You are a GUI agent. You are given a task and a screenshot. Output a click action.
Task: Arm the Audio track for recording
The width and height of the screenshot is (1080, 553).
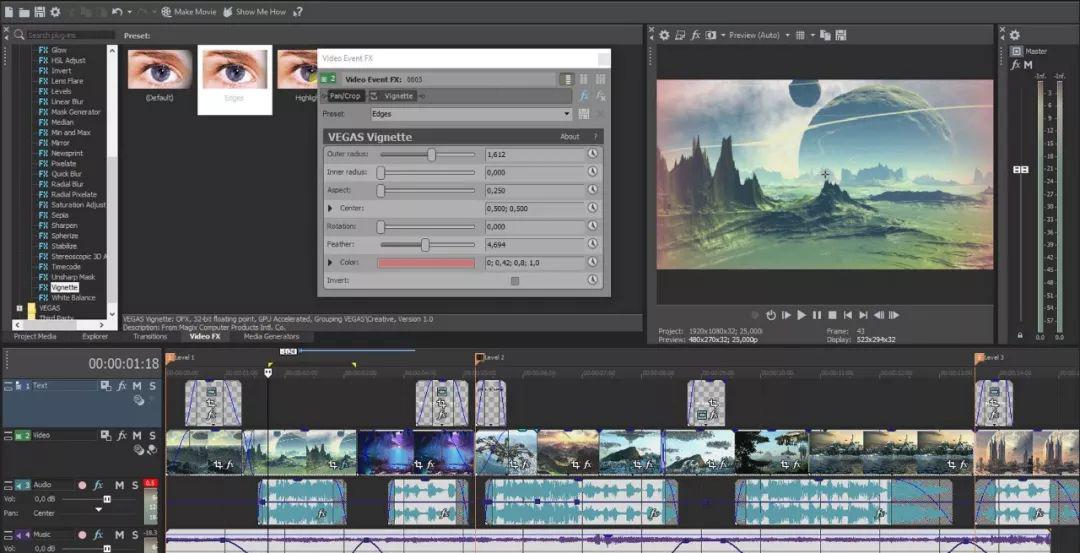pos(82,485)
